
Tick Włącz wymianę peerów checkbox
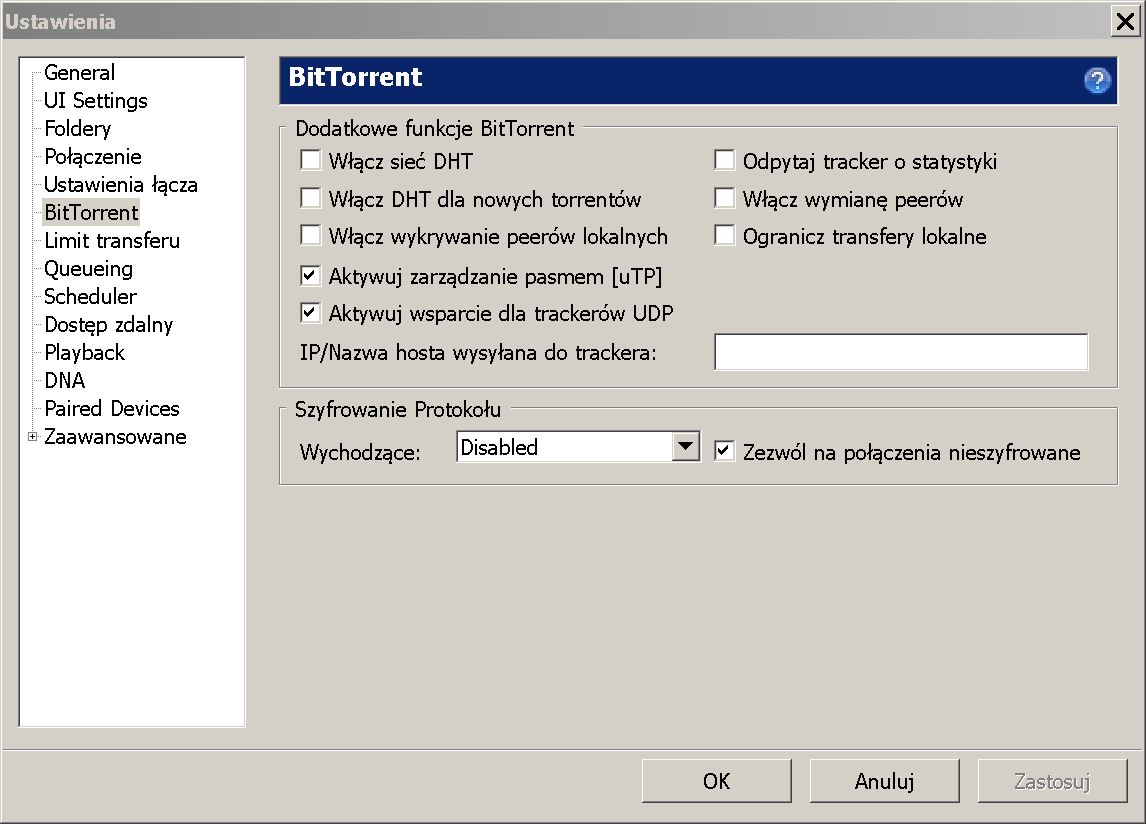724,198
